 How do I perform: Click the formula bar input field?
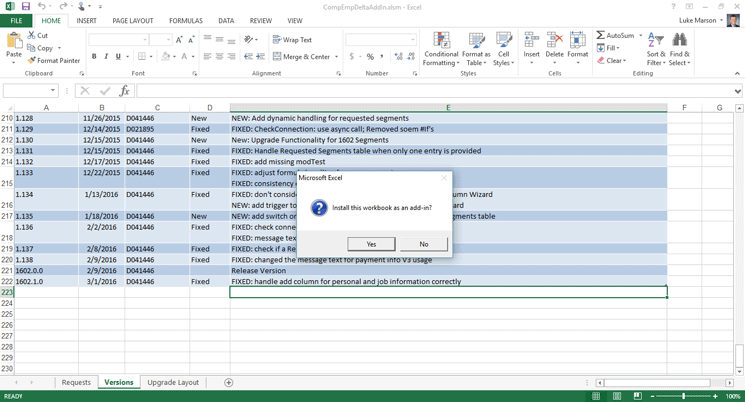435,90
